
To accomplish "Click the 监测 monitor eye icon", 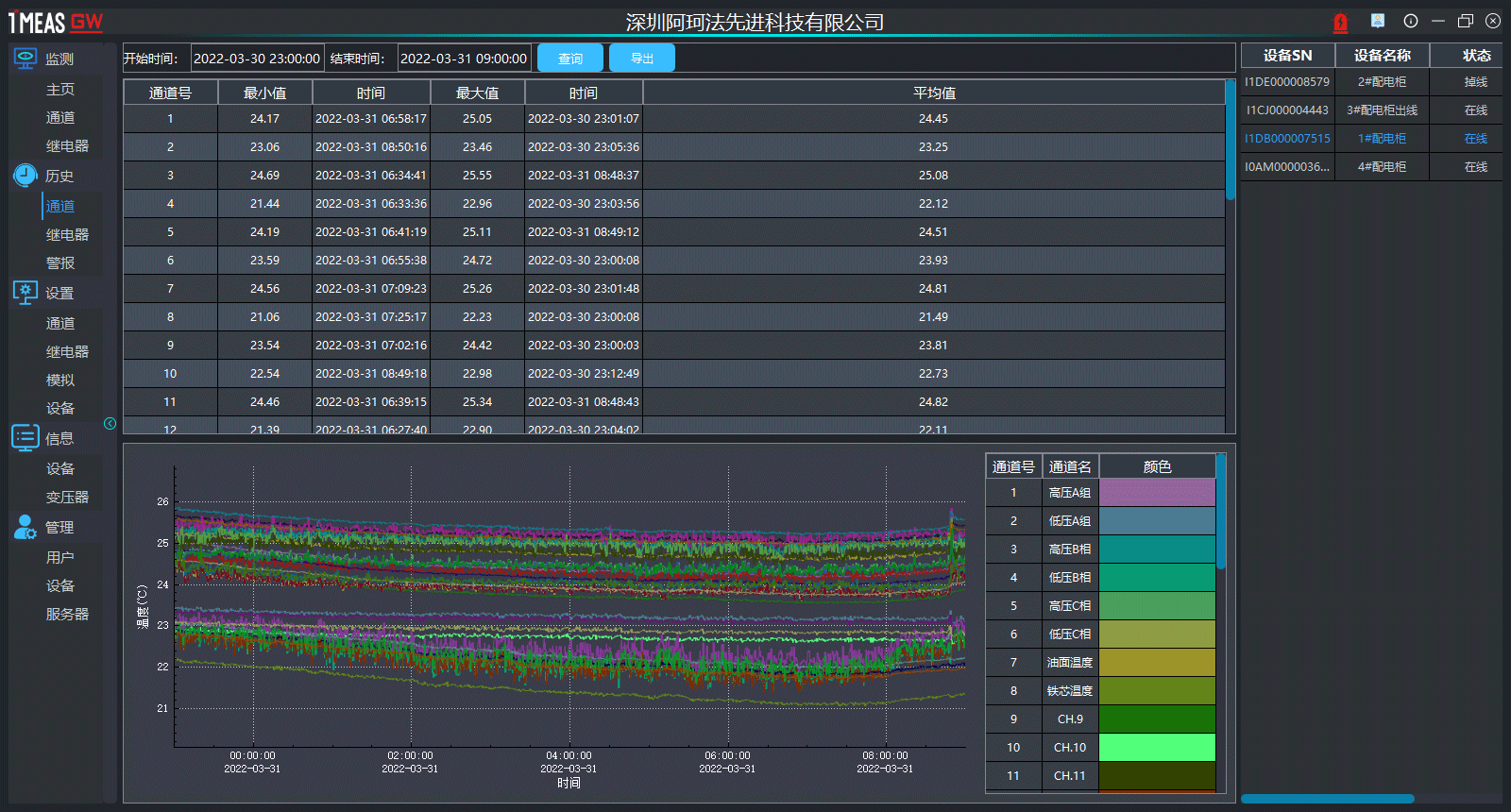I will pos(25,59).
